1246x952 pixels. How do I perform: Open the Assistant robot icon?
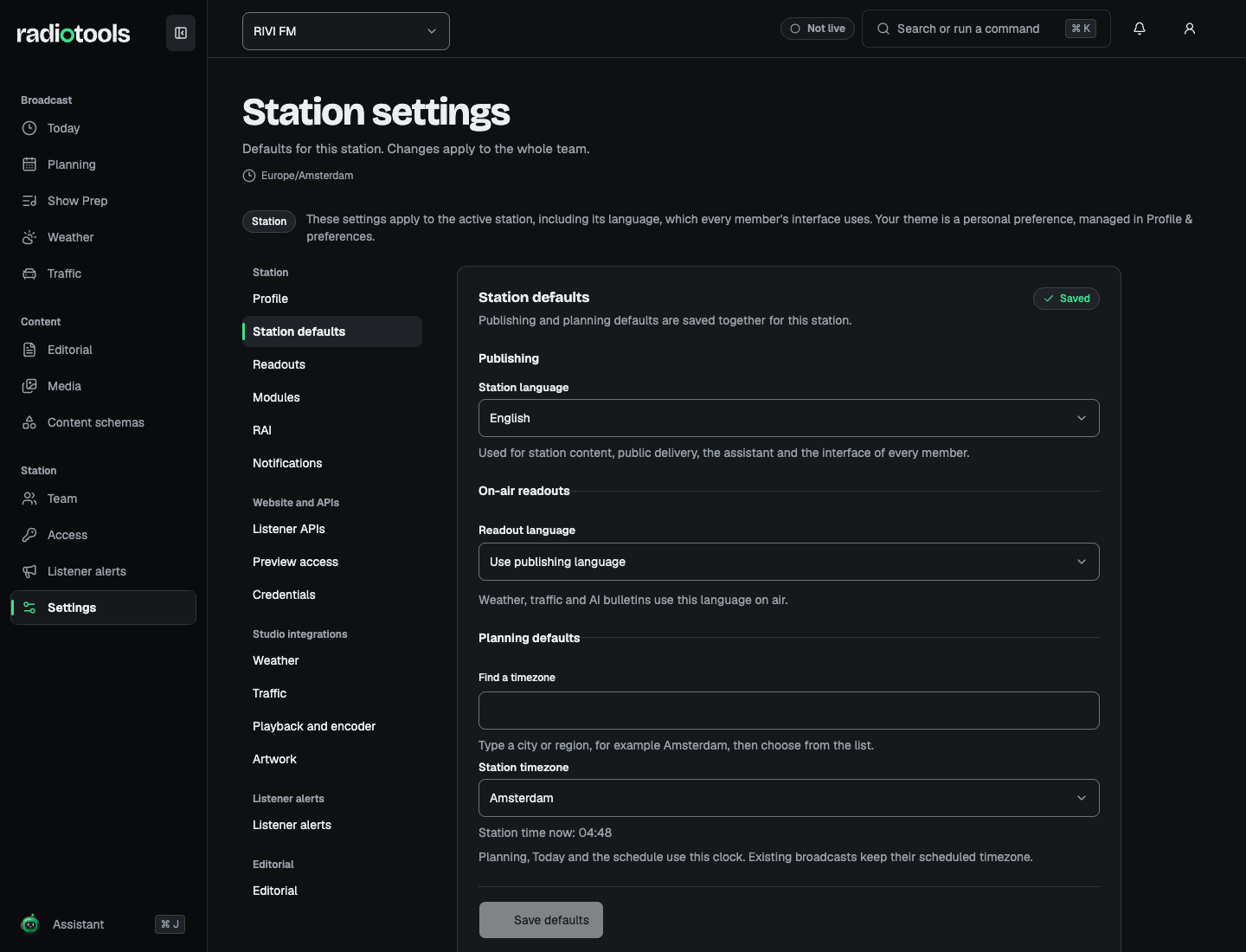(x=30, y=924)
